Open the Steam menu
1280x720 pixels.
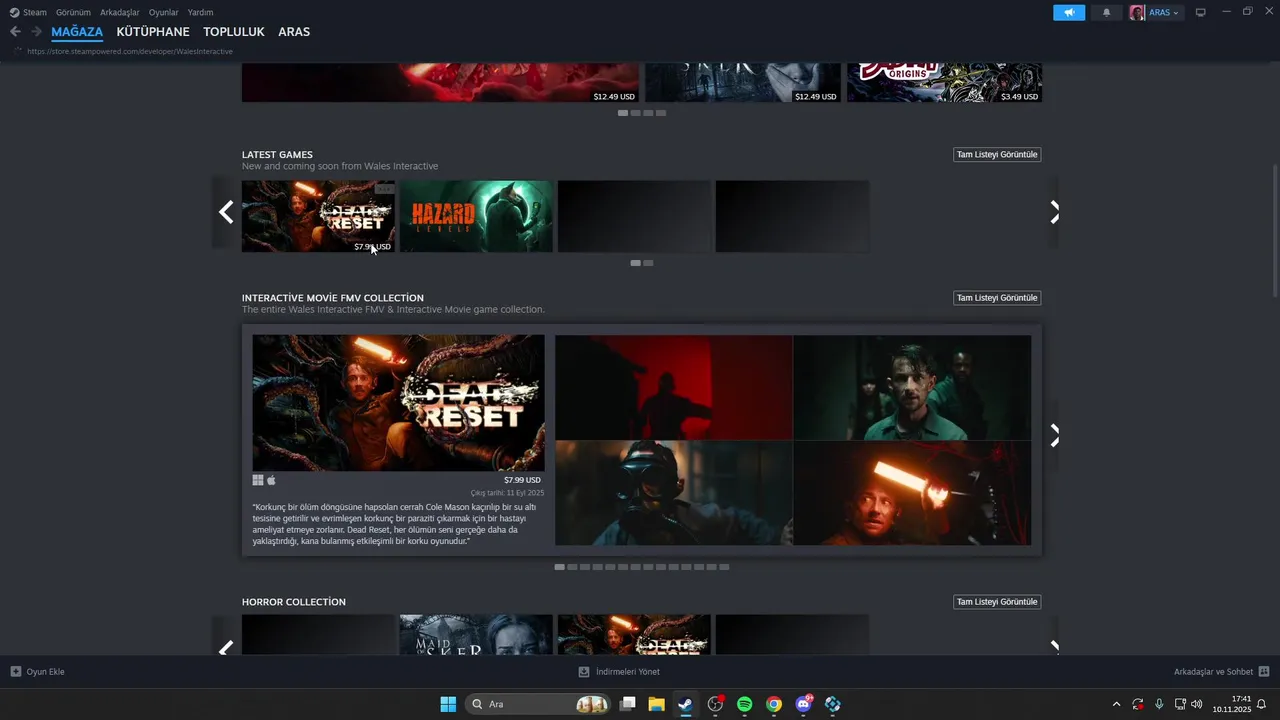(x=35, y=12)
